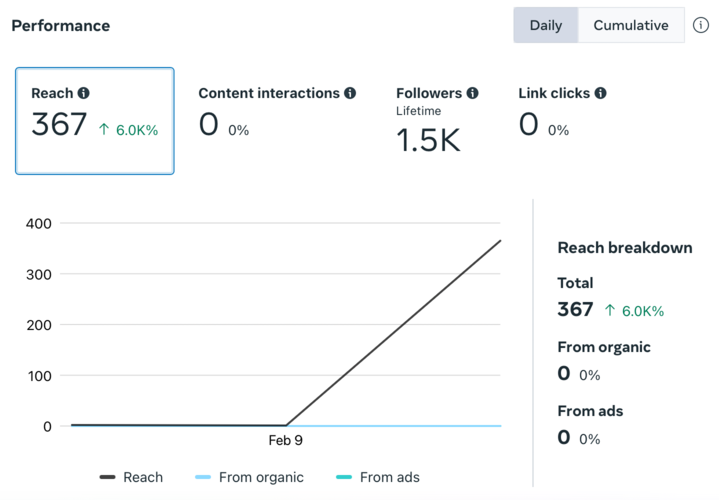Click the green arrow beside Total reach breakdown
Viewport: 719px width, 500px height.
(610, 311)
